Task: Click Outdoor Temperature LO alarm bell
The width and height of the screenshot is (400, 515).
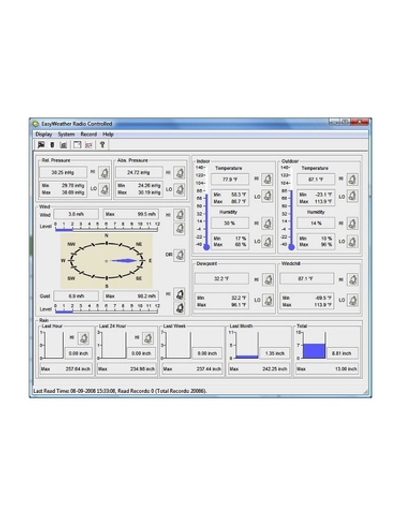Action: tap(352, 196)
